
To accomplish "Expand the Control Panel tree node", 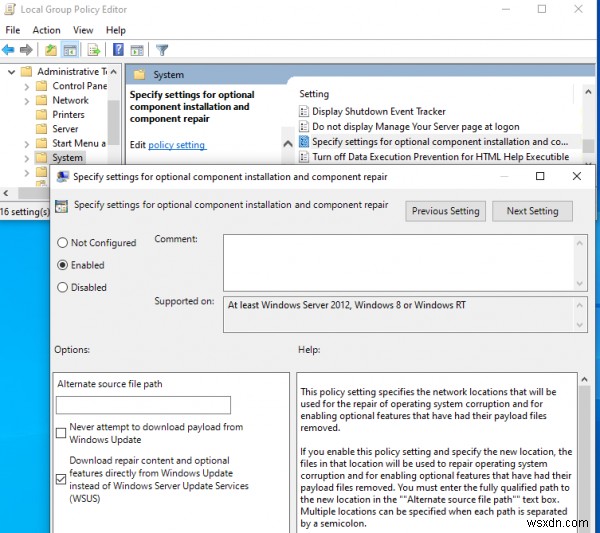I will coord(26,87).
